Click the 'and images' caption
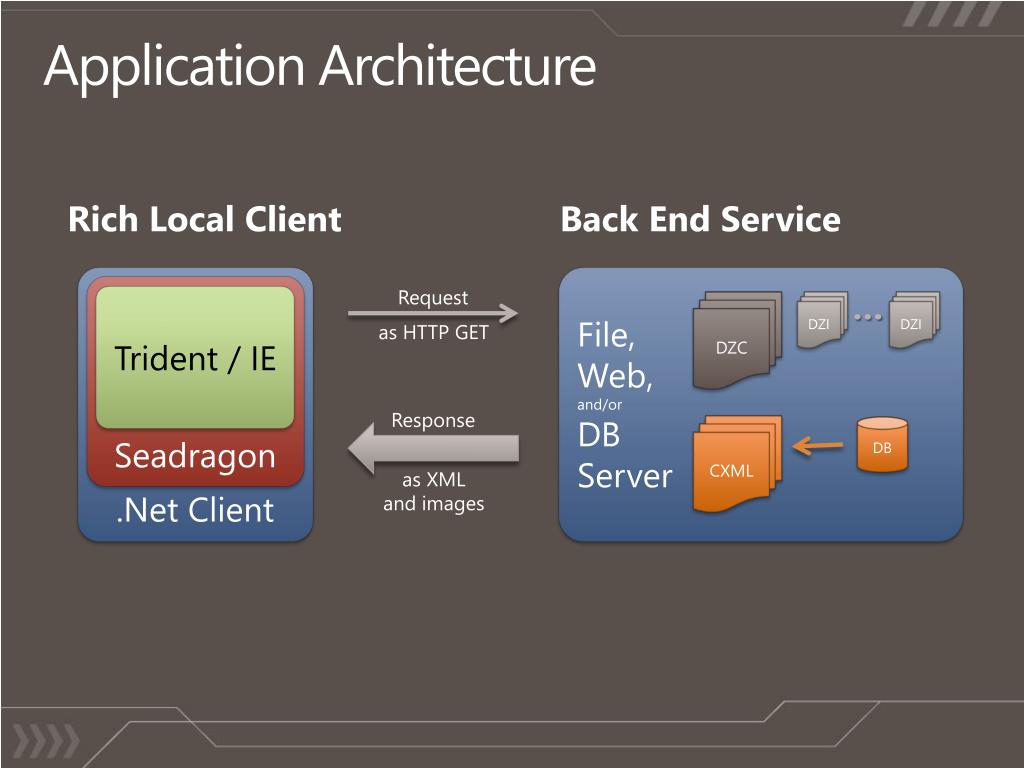The image size is (1024, 768). [434, 504]
